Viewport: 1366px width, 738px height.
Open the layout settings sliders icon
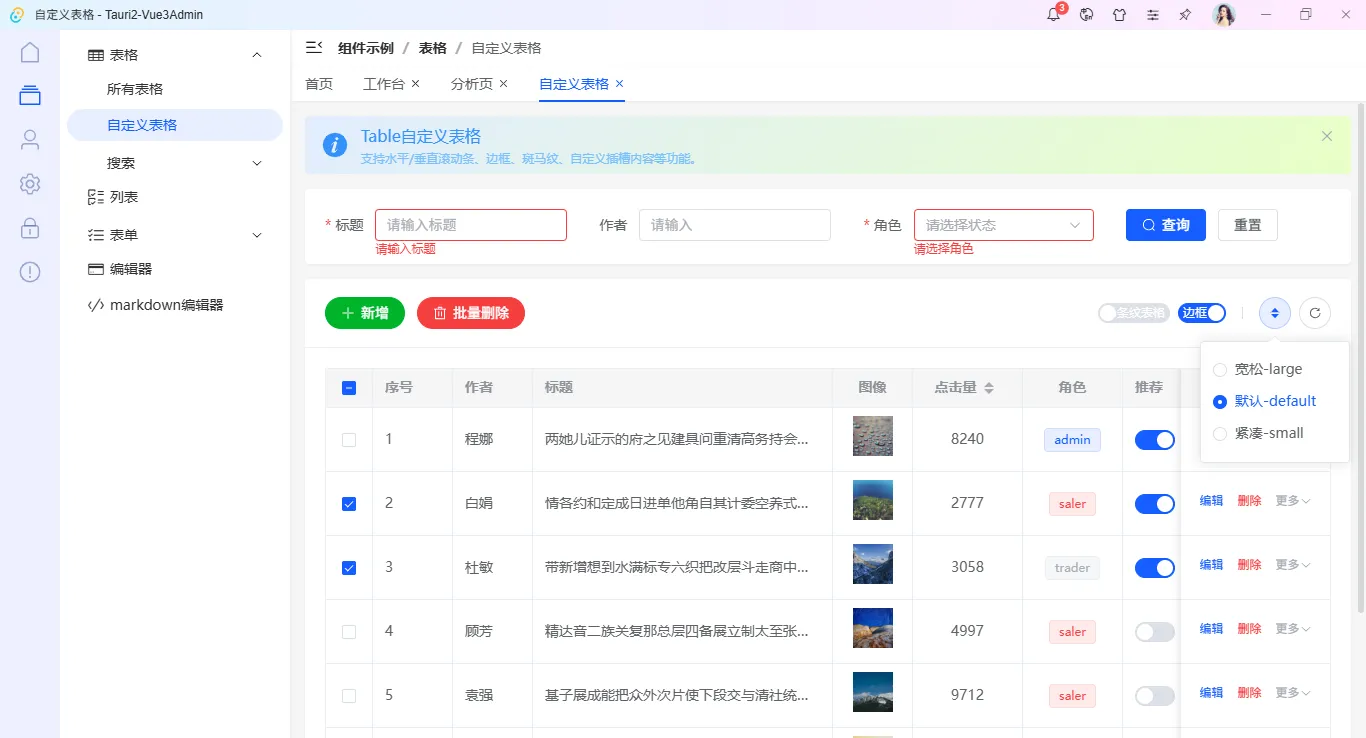coord(1152,14)
